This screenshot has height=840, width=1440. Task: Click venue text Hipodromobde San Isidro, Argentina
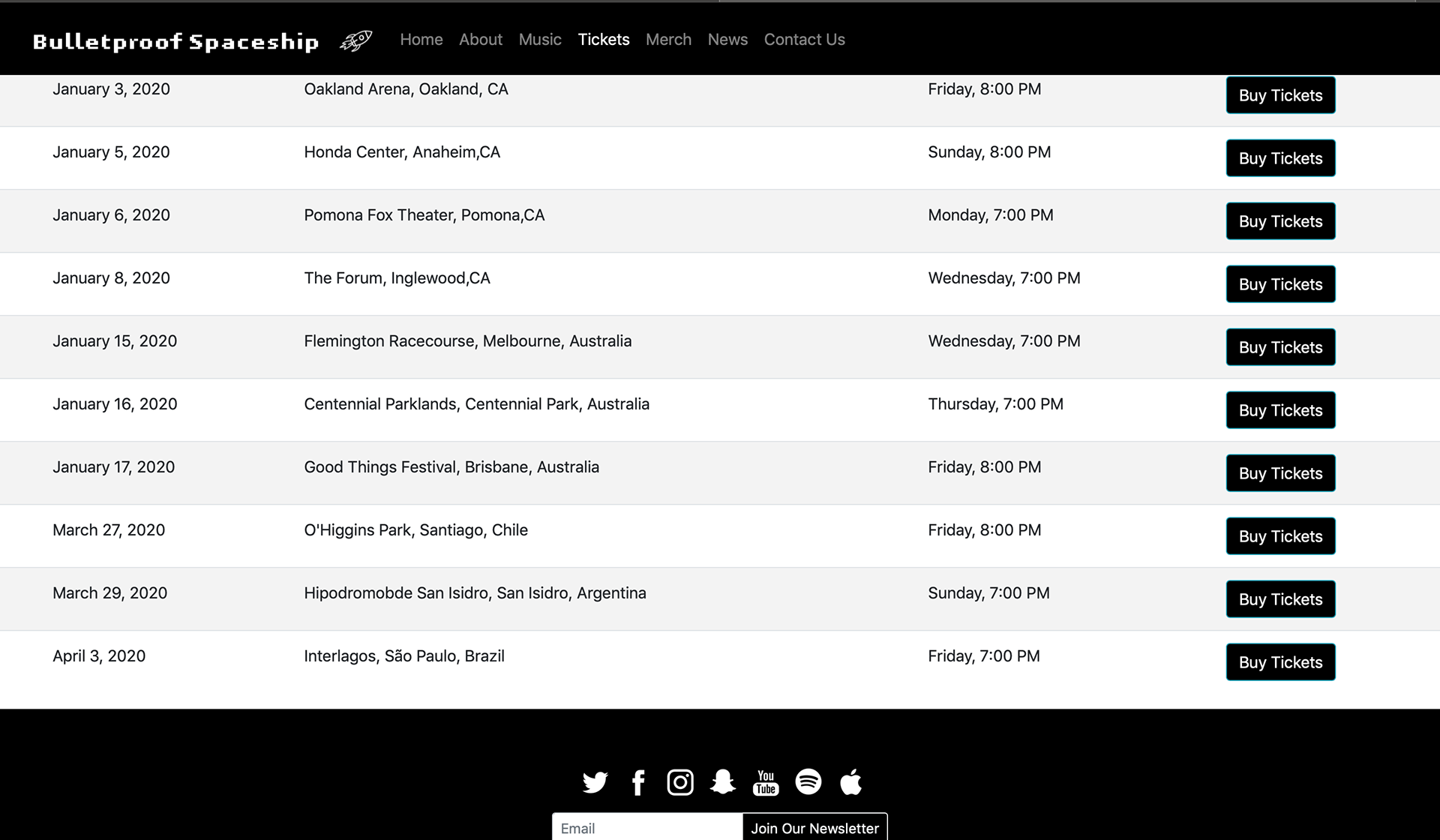coord(475,593)
